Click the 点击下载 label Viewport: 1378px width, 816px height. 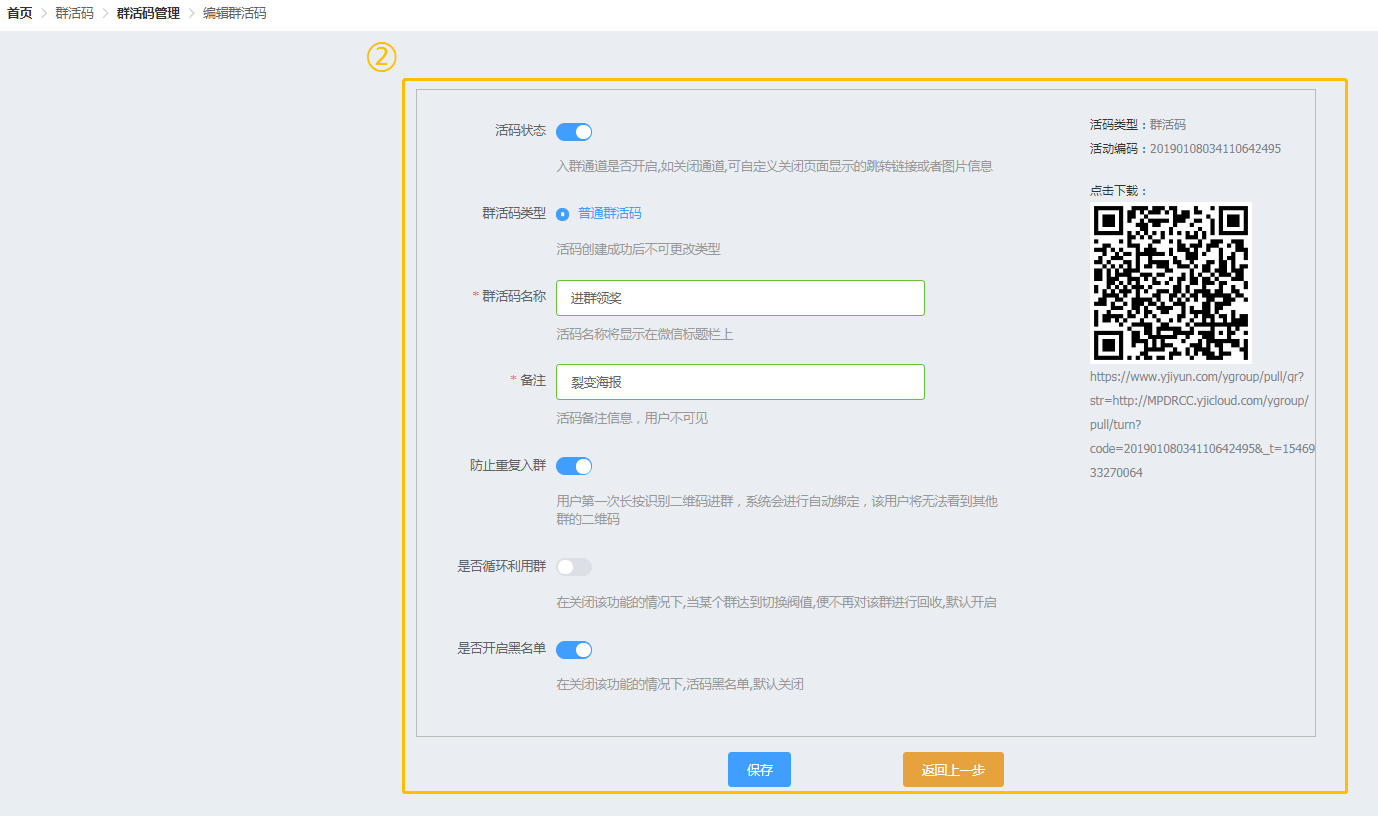click(x=1119, y=190)
